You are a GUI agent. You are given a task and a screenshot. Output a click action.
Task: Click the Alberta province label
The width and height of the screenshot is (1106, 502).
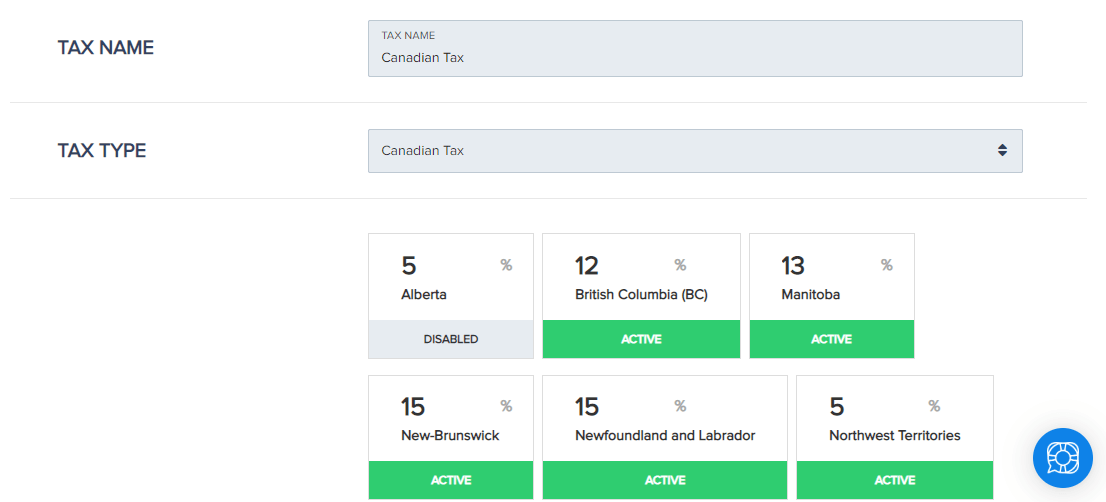point(424,295)
